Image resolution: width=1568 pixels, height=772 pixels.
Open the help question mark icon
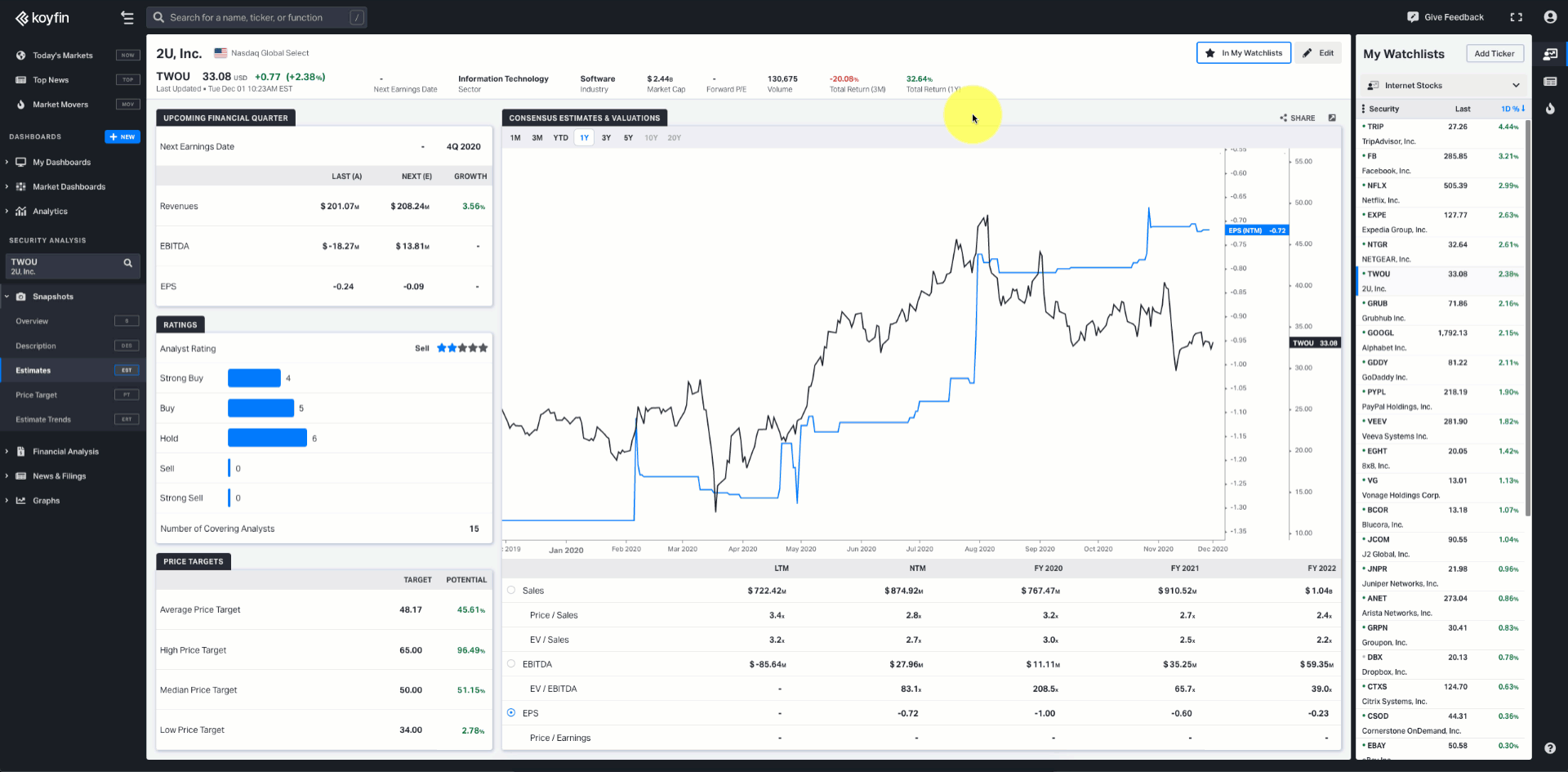pyautogui.click(x=1550, y=748)
